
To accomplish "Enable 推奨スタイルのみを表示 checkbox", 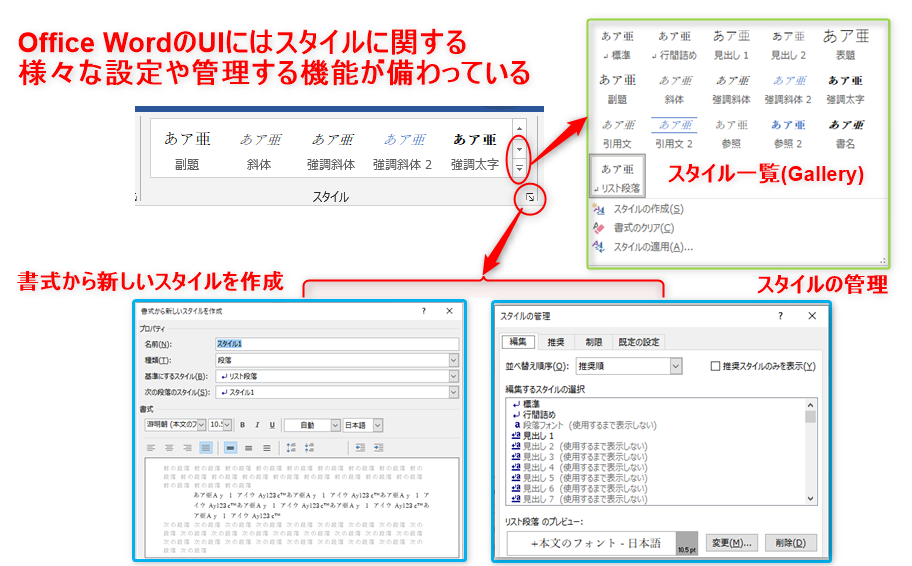I will [x=715, y=366].
